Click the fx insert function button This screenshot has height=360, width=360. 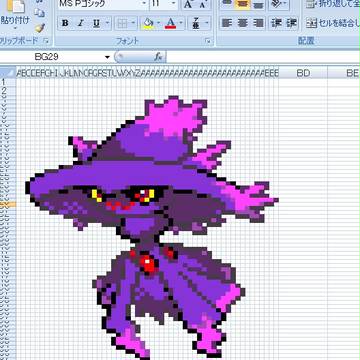[x=159, y=57]
